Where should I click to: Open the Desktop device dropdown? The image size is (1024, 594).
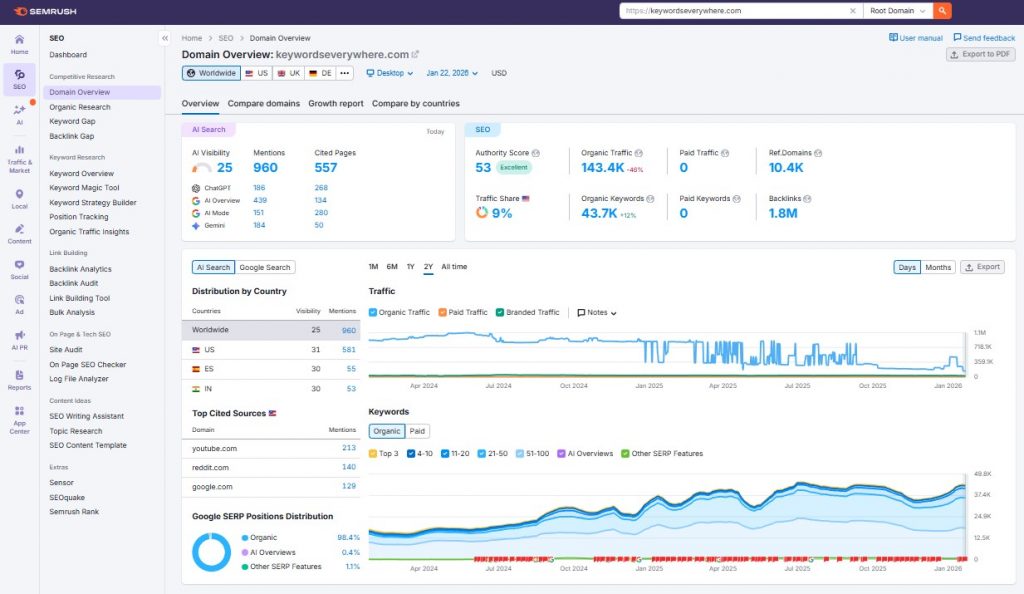(x=392, y=73)
